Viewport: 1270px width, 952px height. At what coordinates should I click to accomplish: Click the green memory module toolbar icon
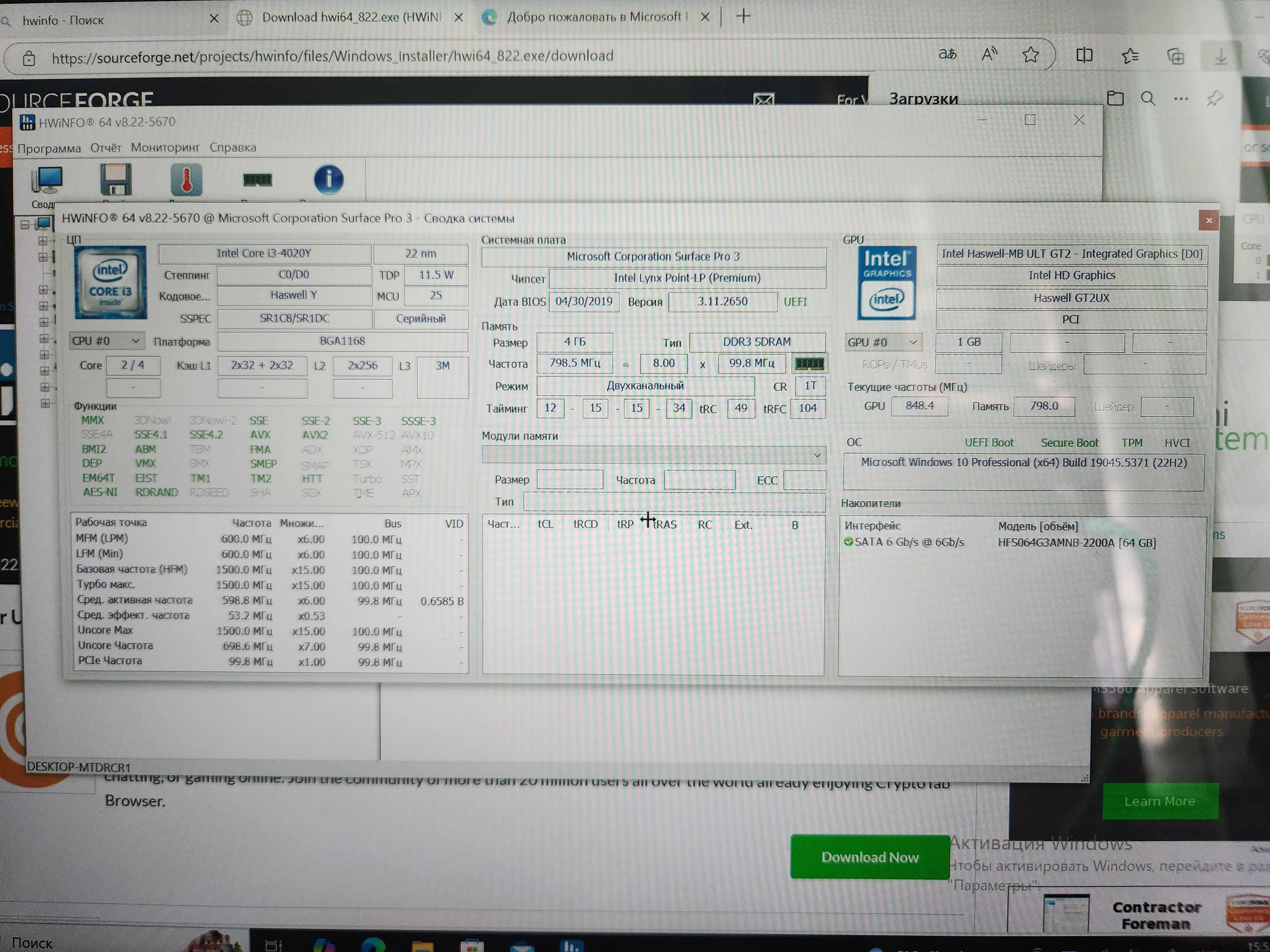257,180
